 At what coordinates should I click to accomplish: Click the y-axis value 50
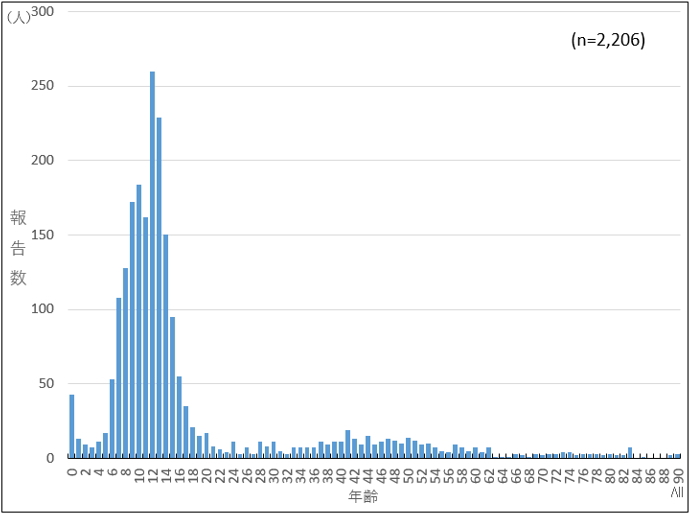47,384
